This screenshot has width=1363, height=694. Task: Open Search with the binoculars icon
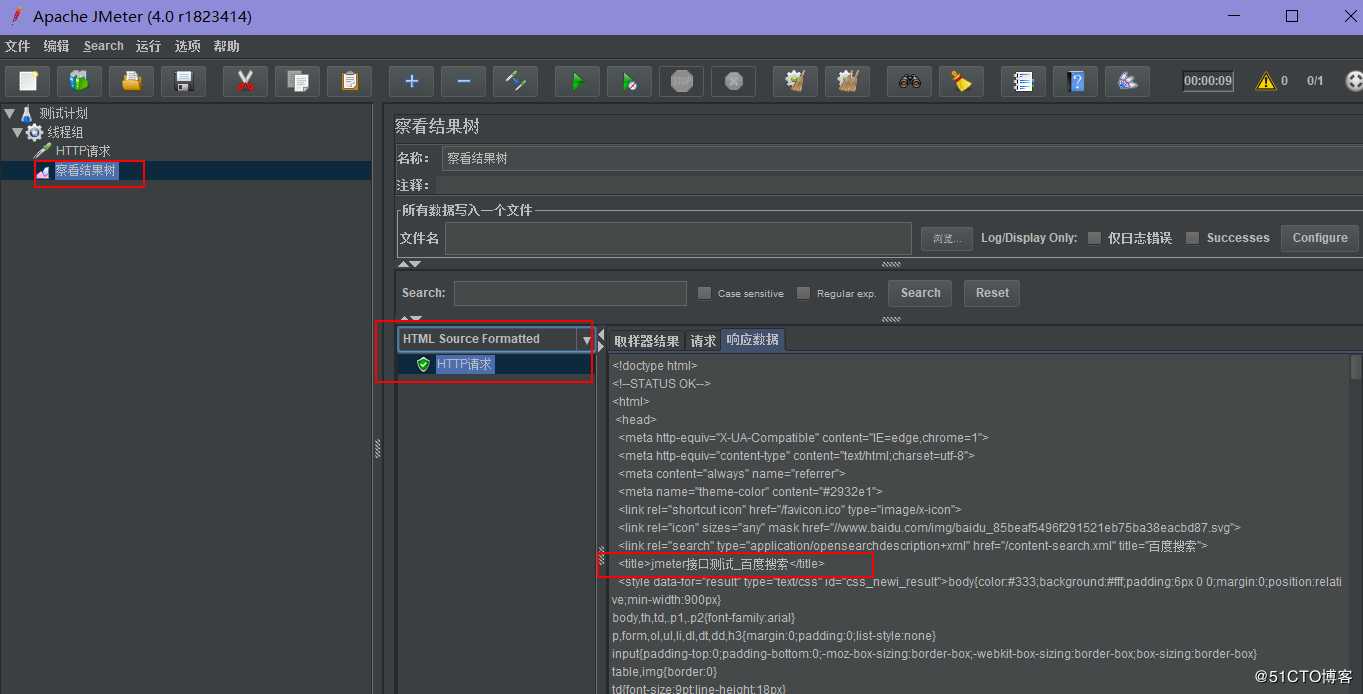pyautogui.click(x=909, y=81)
